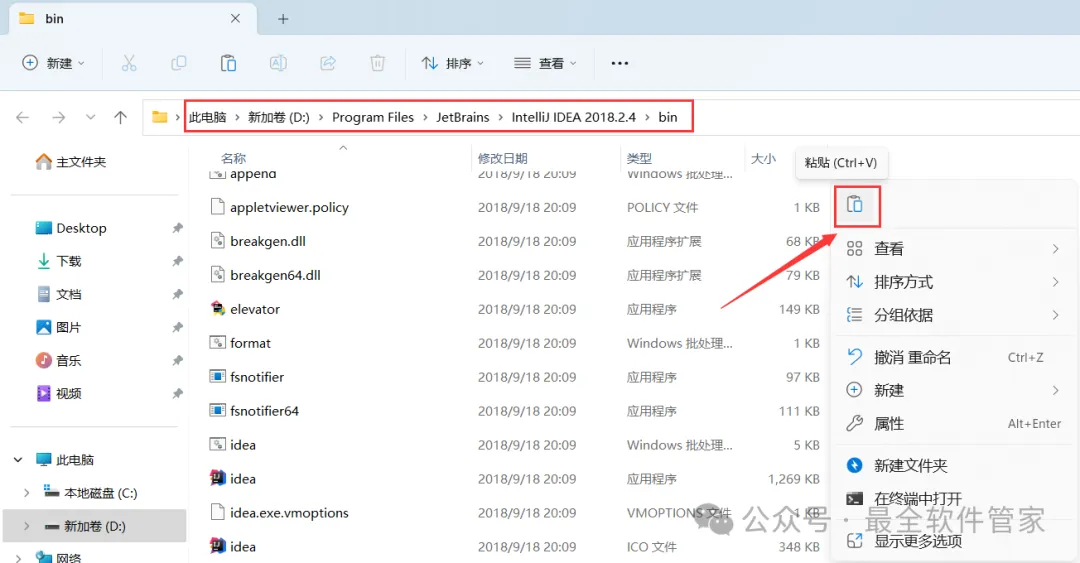Unpin 下载 using its pin icon
The height and width of the screenshot is (563, 1080).
(178, 261)
